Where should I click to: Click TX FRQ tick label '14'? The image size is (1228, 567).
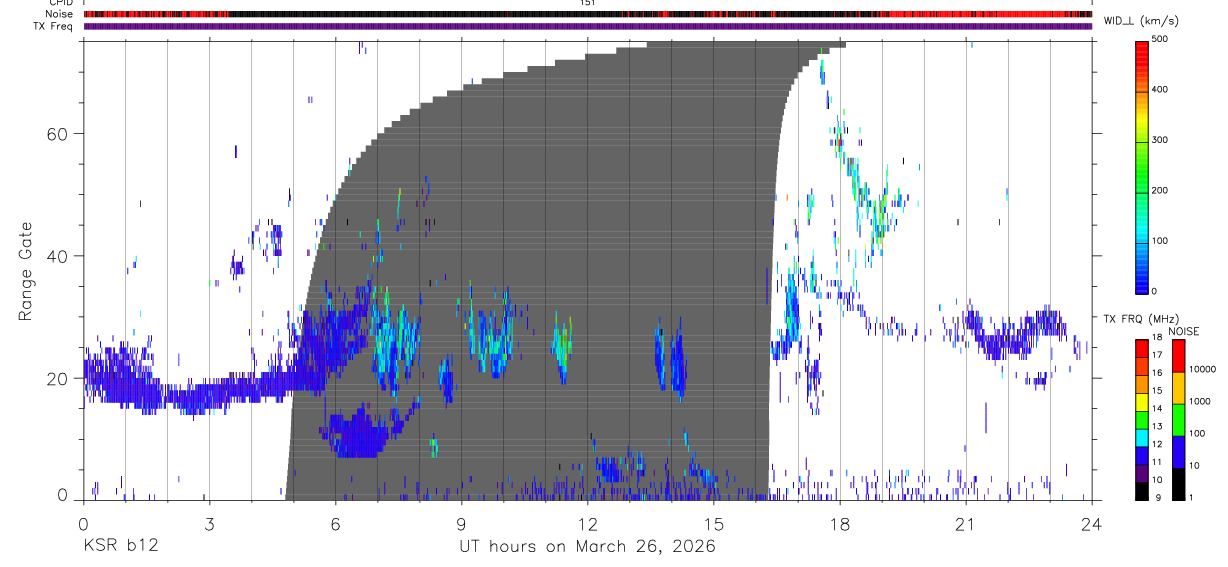[x=1159, y=409]
